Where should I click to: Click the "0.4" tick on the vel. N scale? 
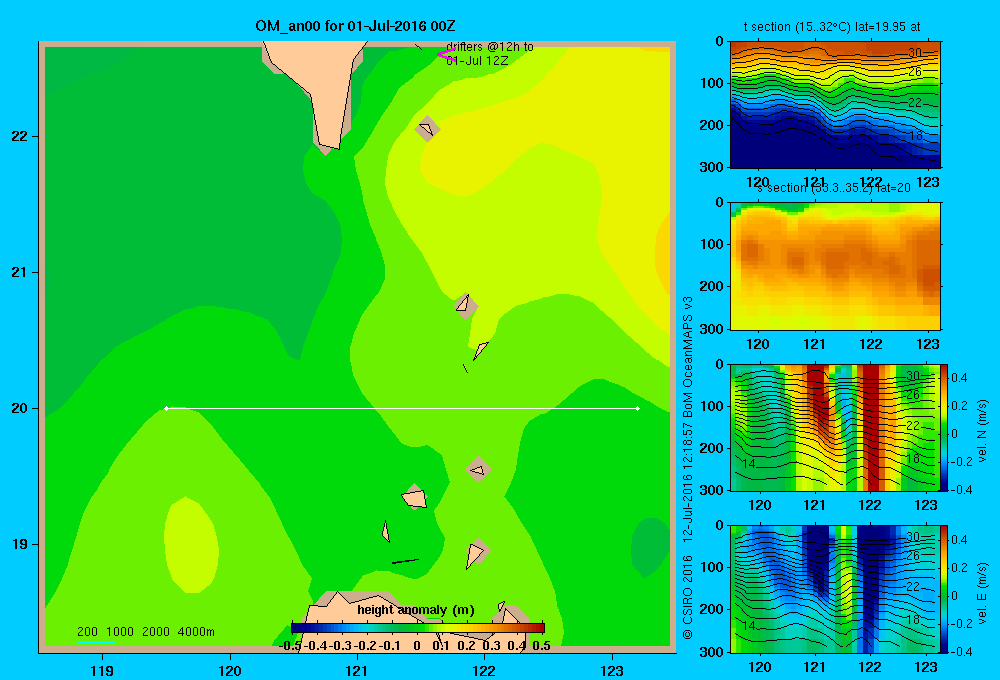coord(960,378)
